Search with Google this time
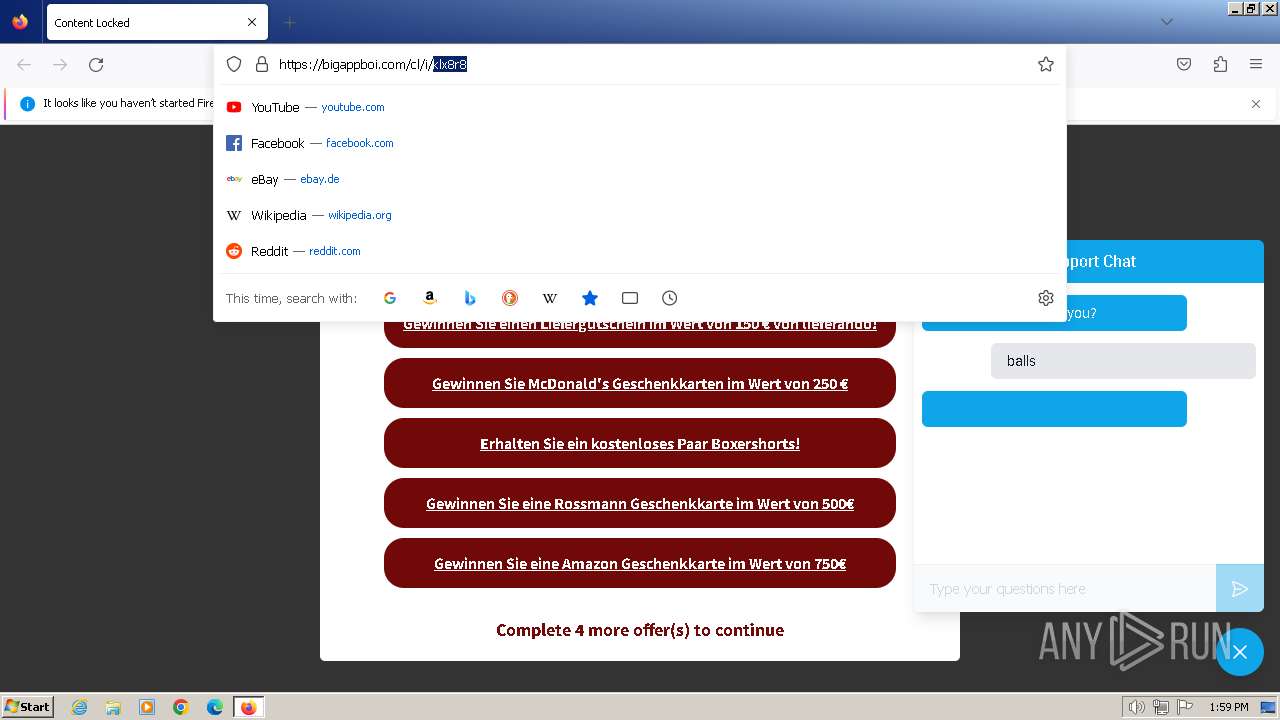The width and height of the screenshot is (1280, 720). tap(390, 298)
